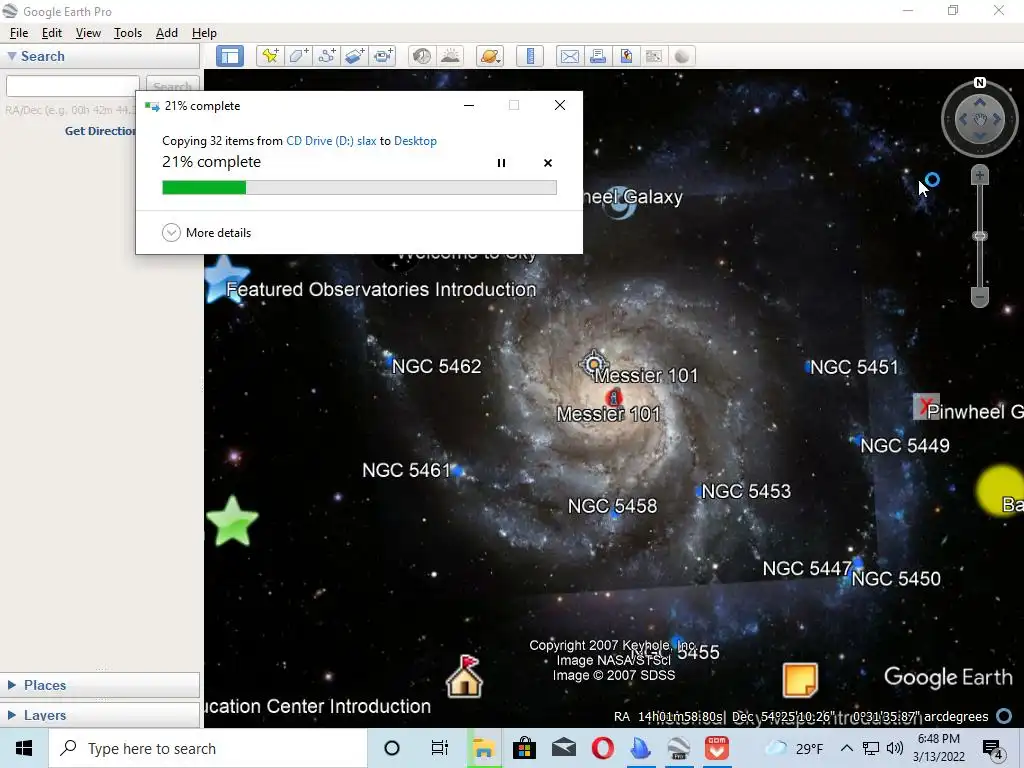
Task: Click the red Messier 101 info marker
Action: tap(613, 397)
